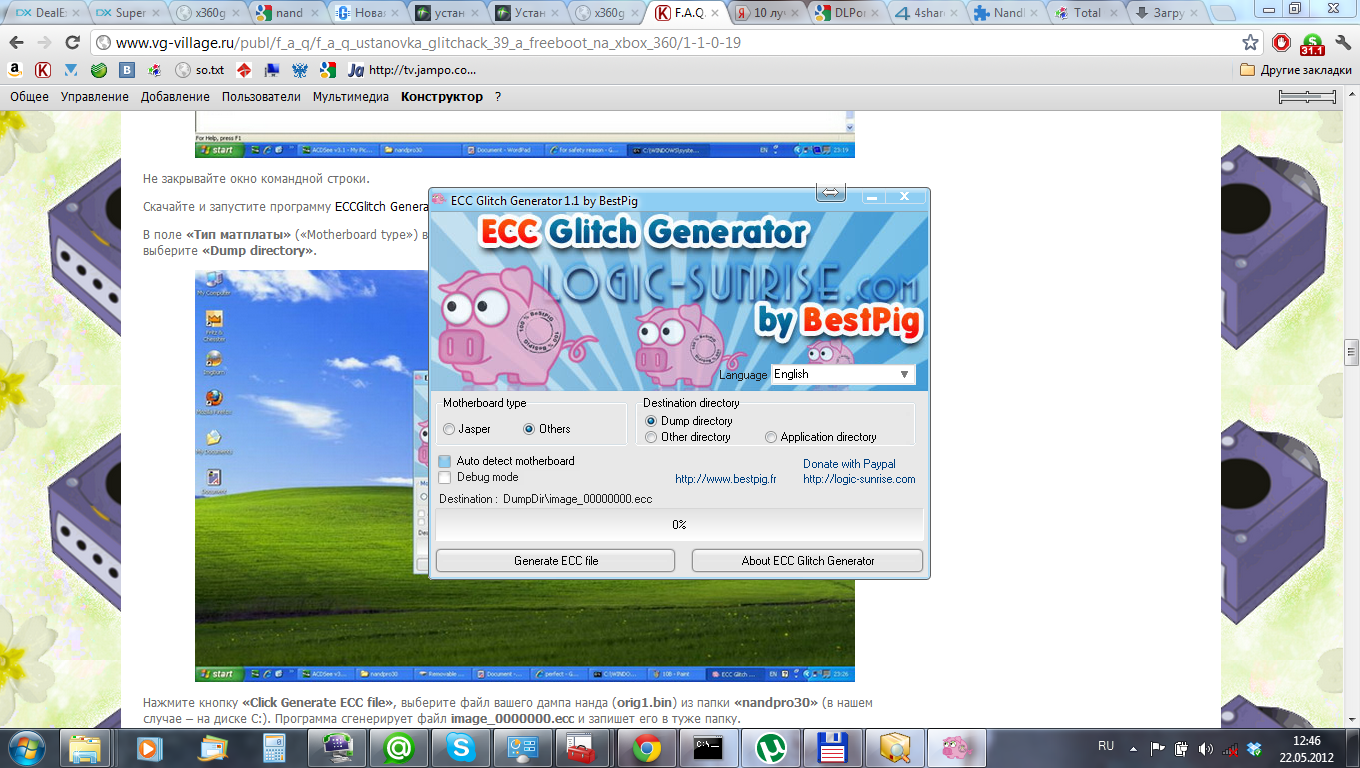Open uTorrent from the taskbar
Image resolution: width=1360 pixels, height=768 pixels.
770,747
